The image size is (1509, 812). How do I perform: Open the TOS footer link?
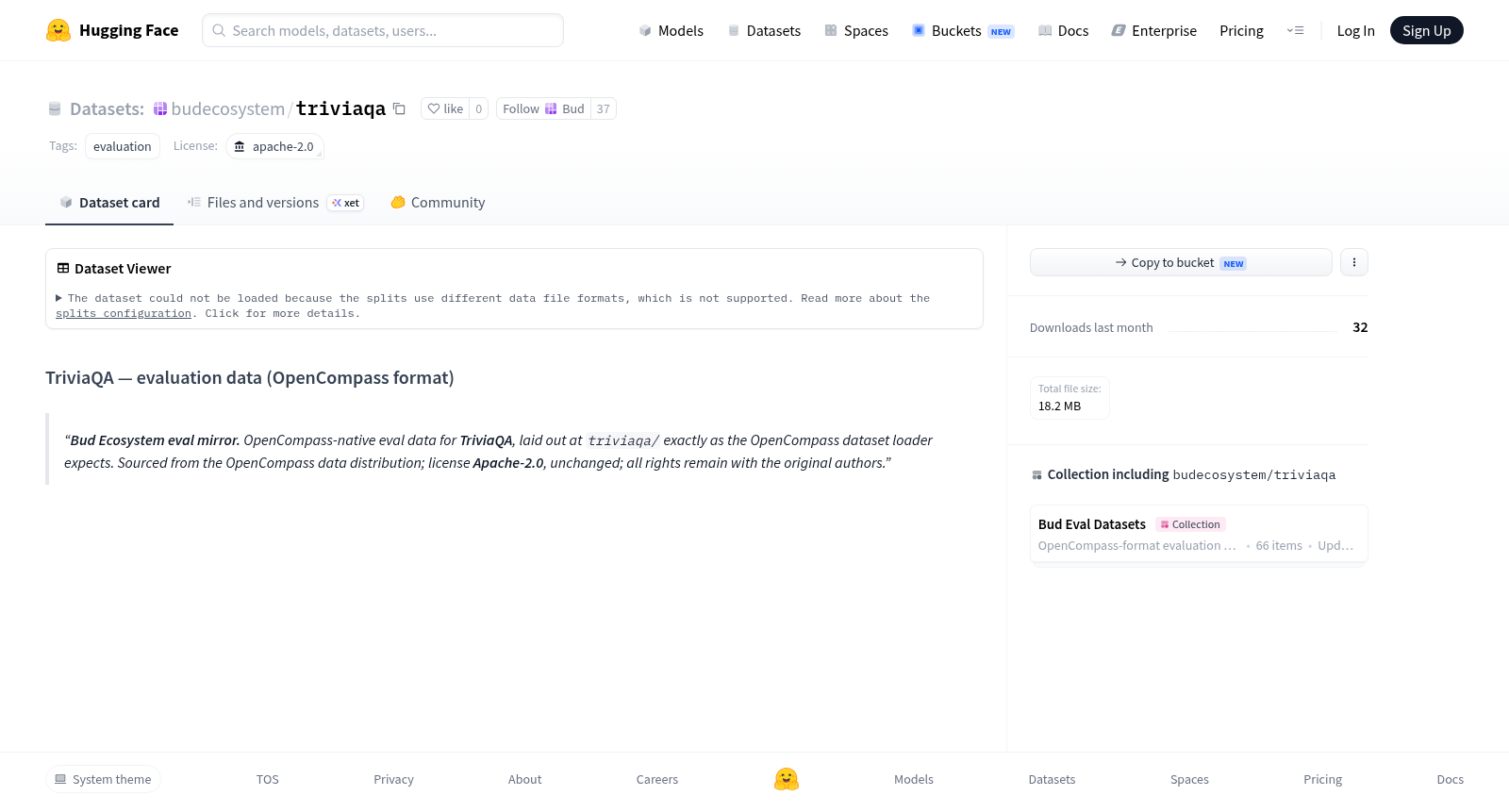pyautogui.click(x=268, y=779)
